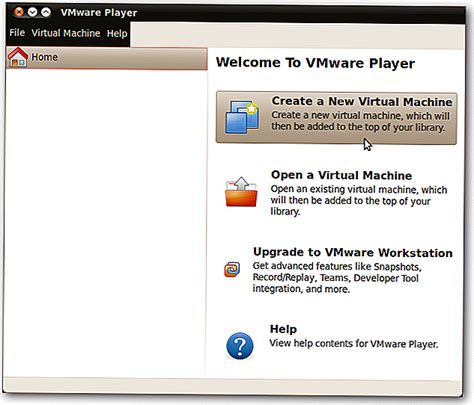Click the Help heading in welcome pane
Screen dimensions: 474x405
coord(283,329)
